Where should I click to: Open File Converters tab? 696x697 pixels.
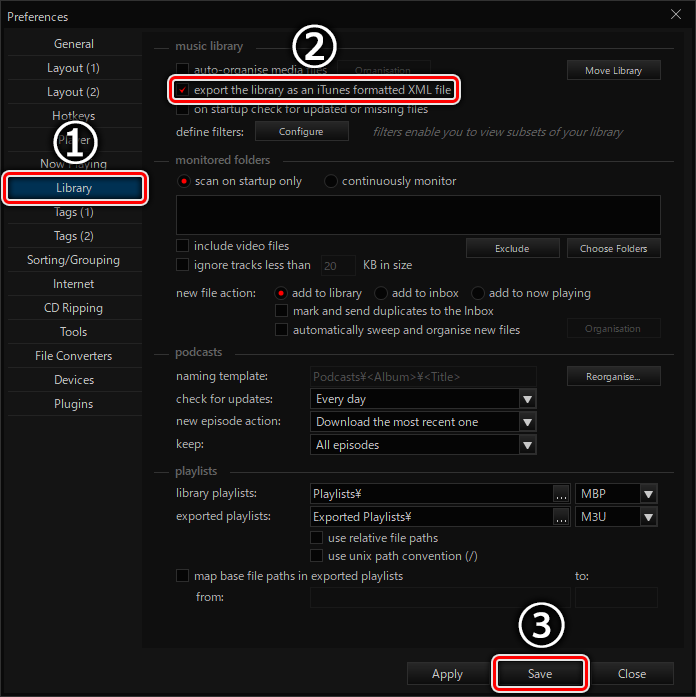point(74,356)
